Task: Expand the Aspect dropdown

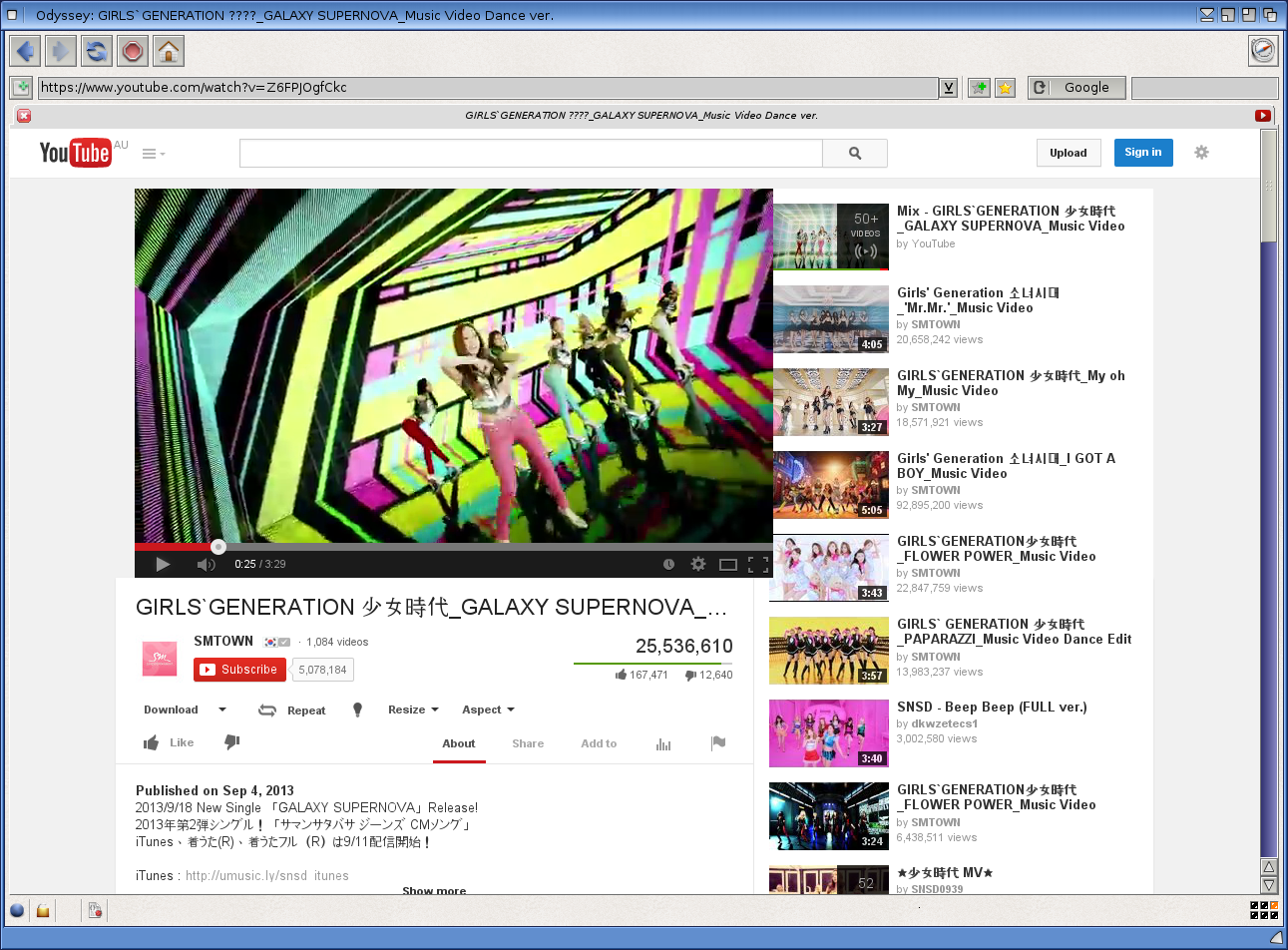Action: pyautogui.click(x=488, y=710)
